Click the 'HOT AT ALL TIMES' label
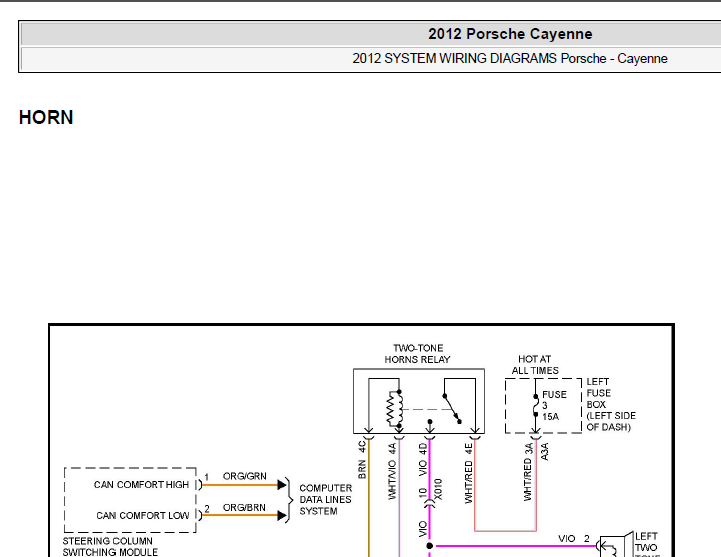 click(535, 365)
